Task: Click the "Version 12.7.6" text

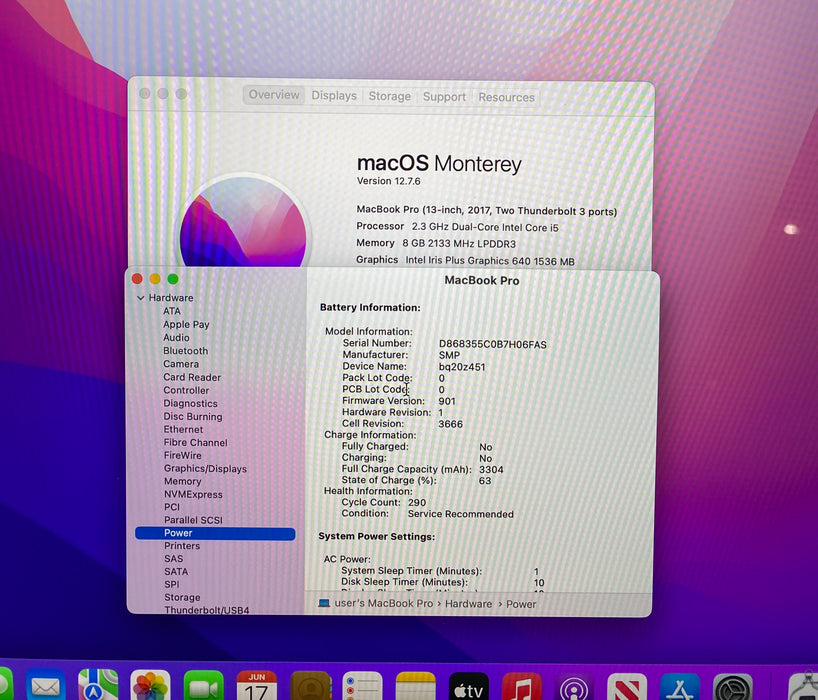Action: (x=388, y=181)
